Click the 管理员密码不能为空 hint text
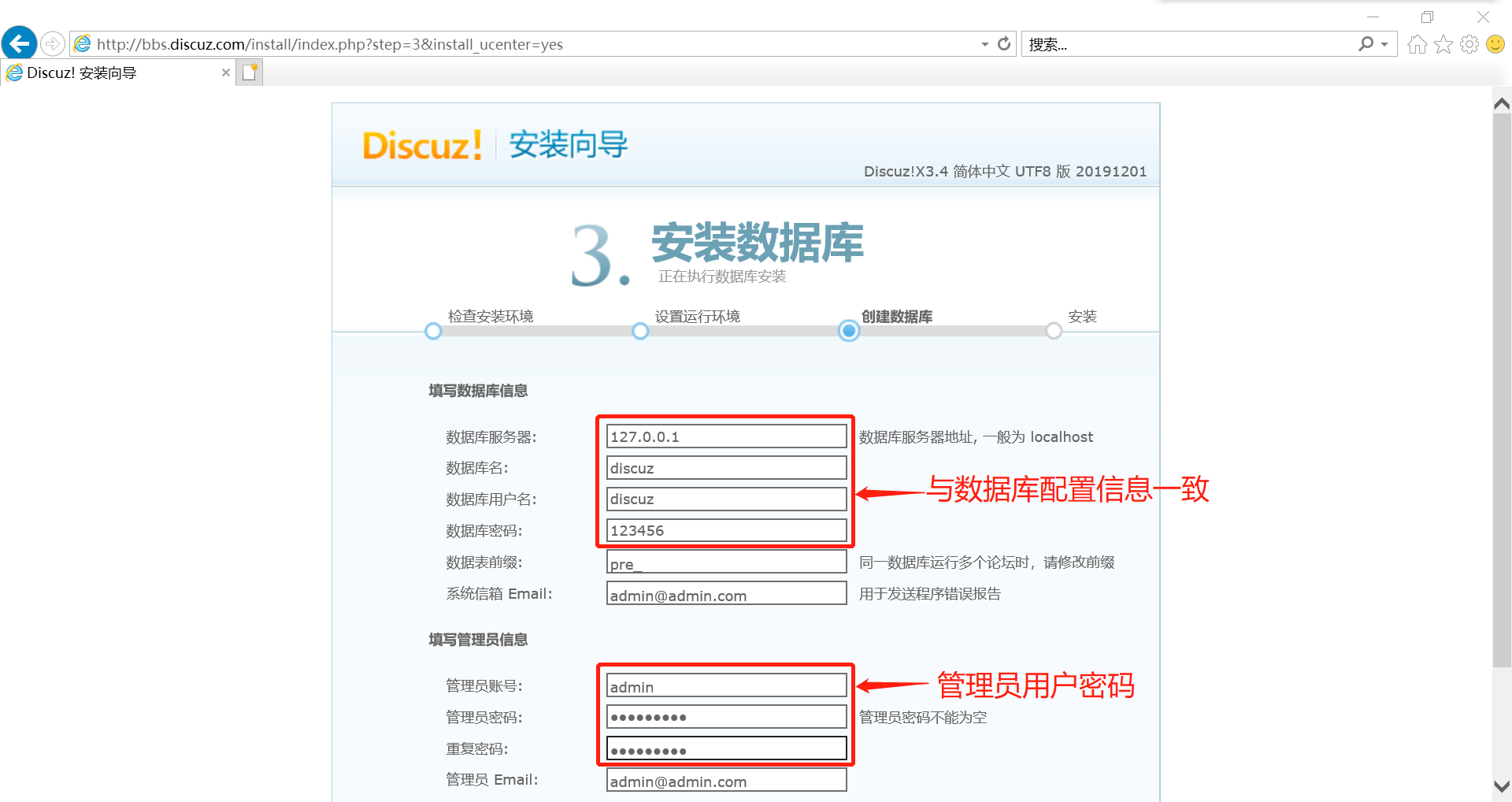Image resolution: width=1512 pixels, height=802 pixels. point(922,718)
